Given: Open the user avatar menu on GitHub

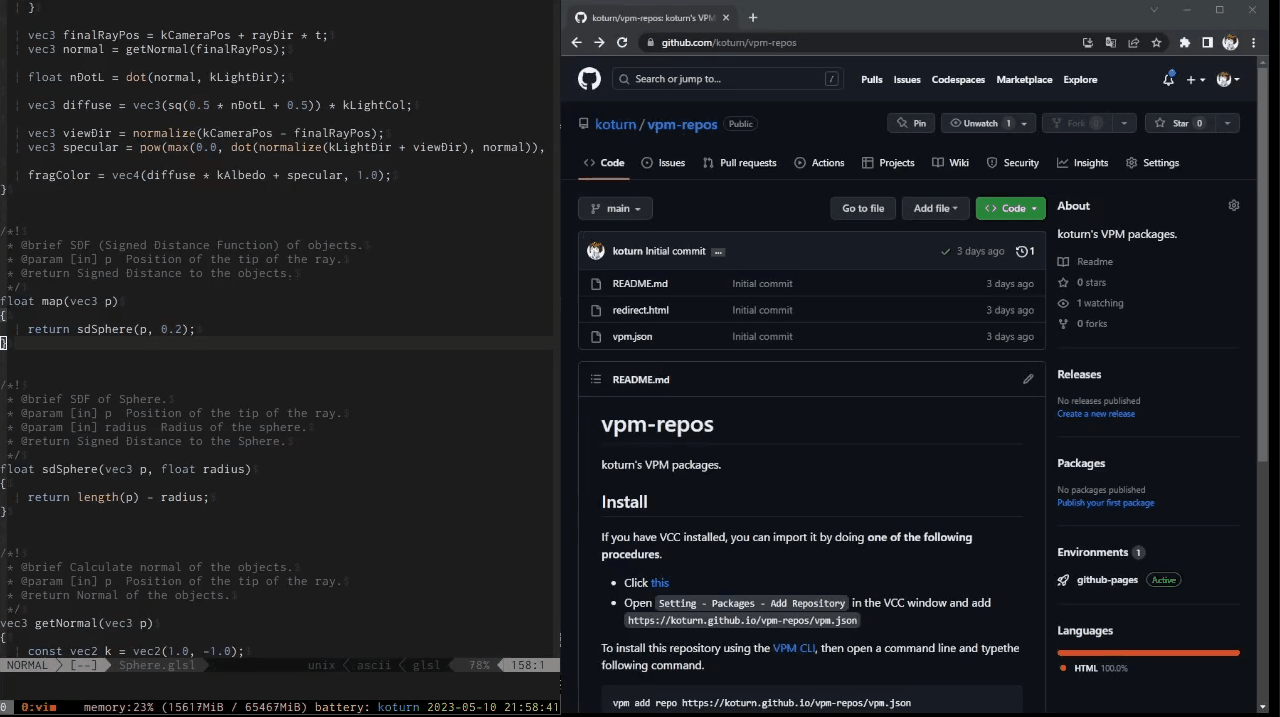Looking at the screenshot, I should click(x=1228, y=79).
